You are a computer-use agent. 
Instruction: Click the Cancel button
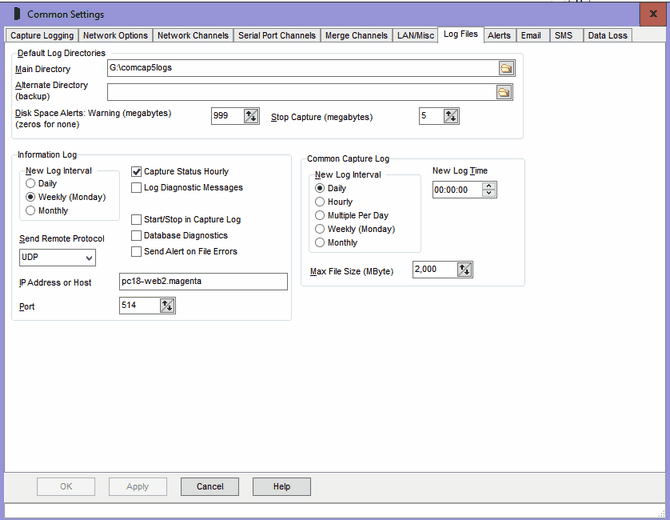[x=210, y=487]
